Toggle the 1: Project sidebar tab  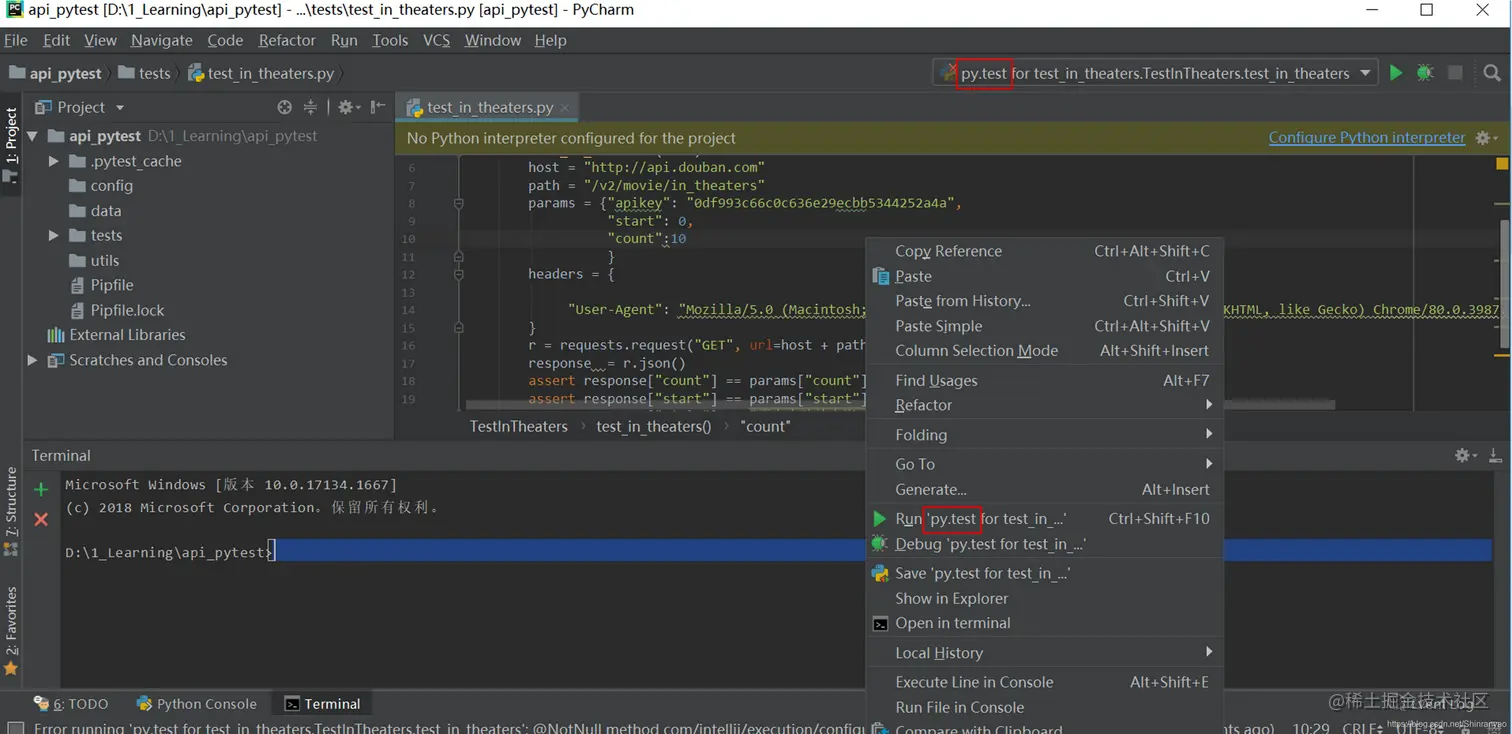coord(11,145)
